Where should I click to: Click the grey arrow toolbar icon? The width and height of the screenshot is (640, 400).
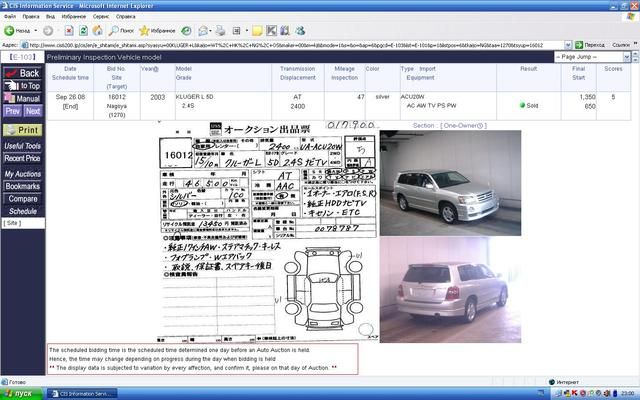[x=271, y=31]
